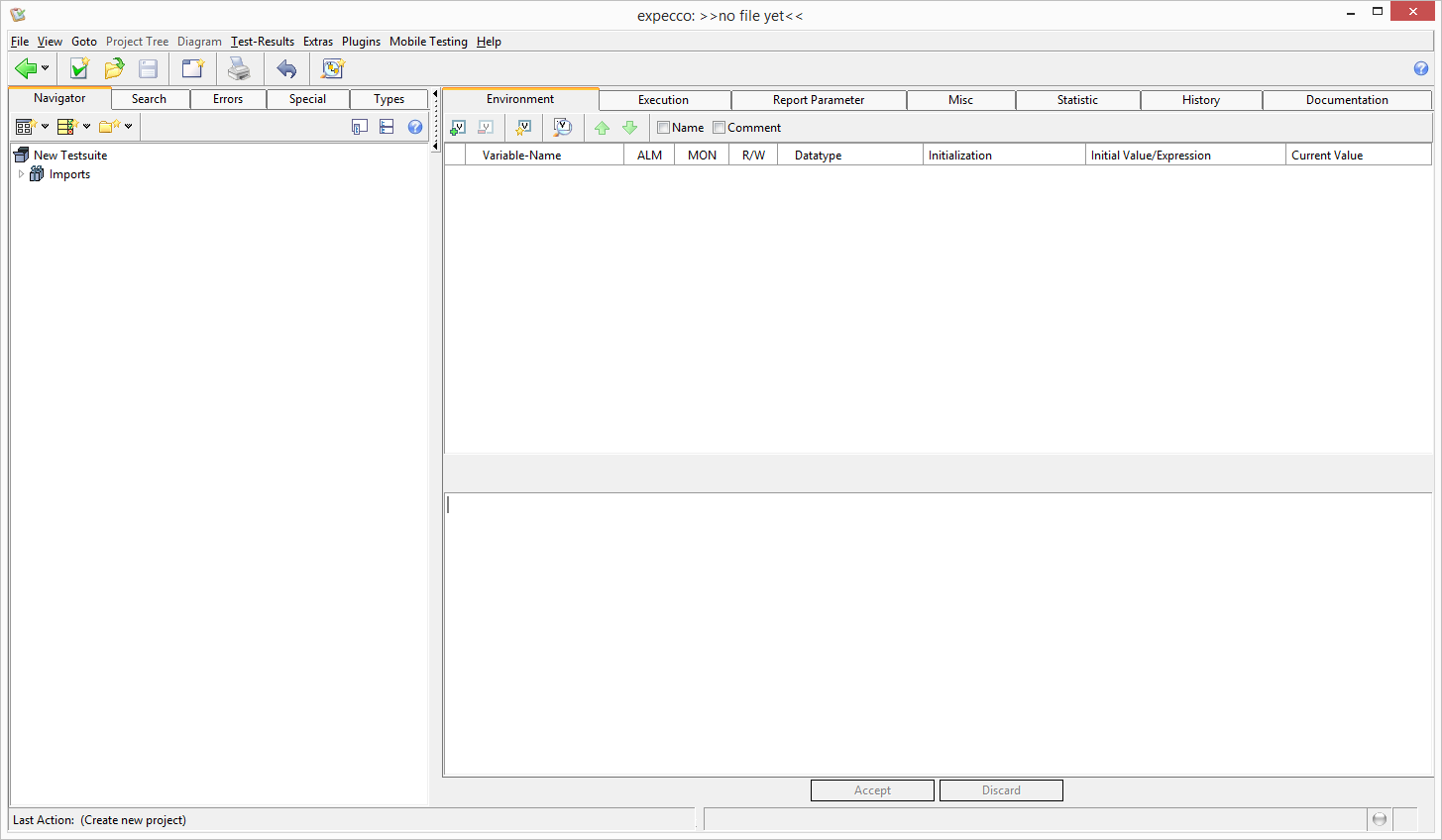Enable the Name checkbox

[664, 128]
